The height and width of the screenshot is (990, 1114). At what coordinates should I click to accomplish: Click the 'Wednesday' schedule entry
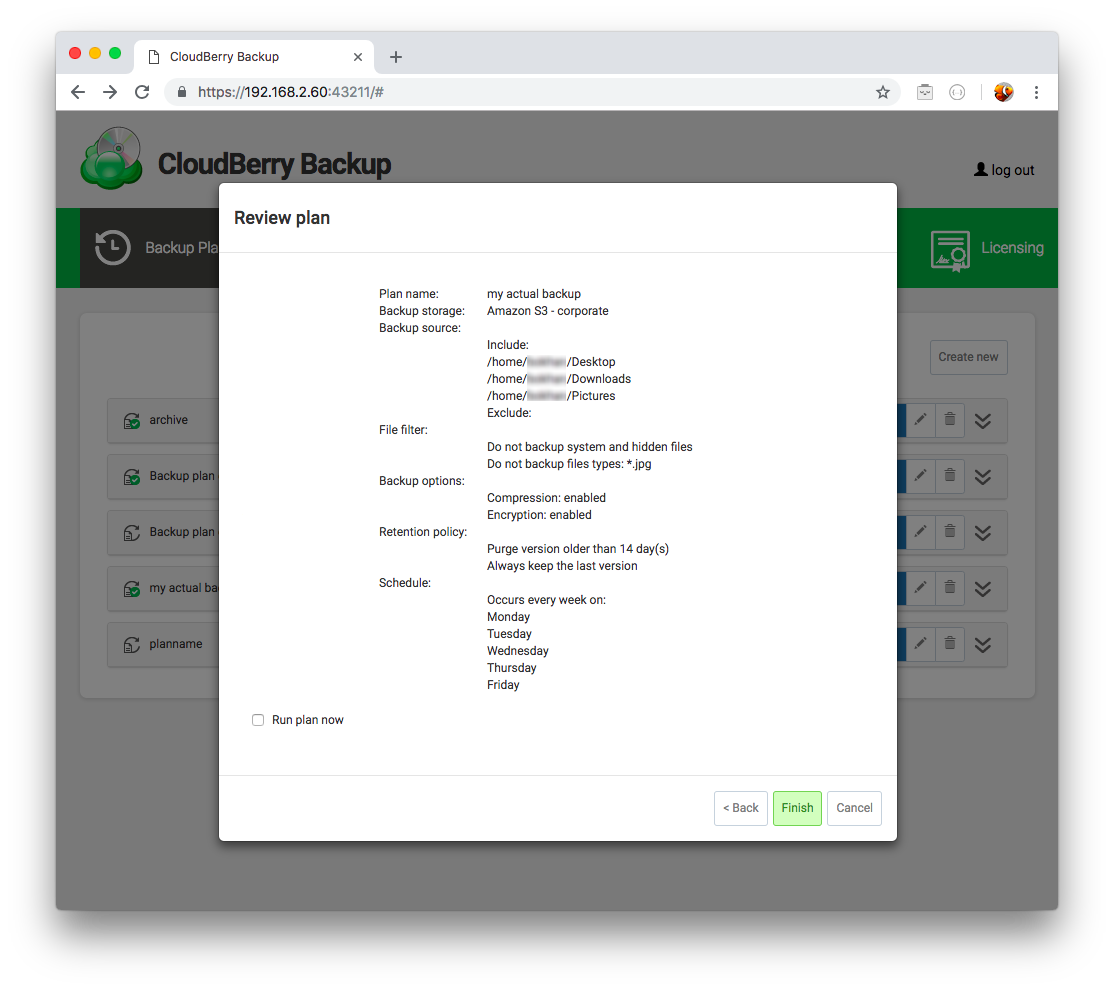(x=517, y=651)
